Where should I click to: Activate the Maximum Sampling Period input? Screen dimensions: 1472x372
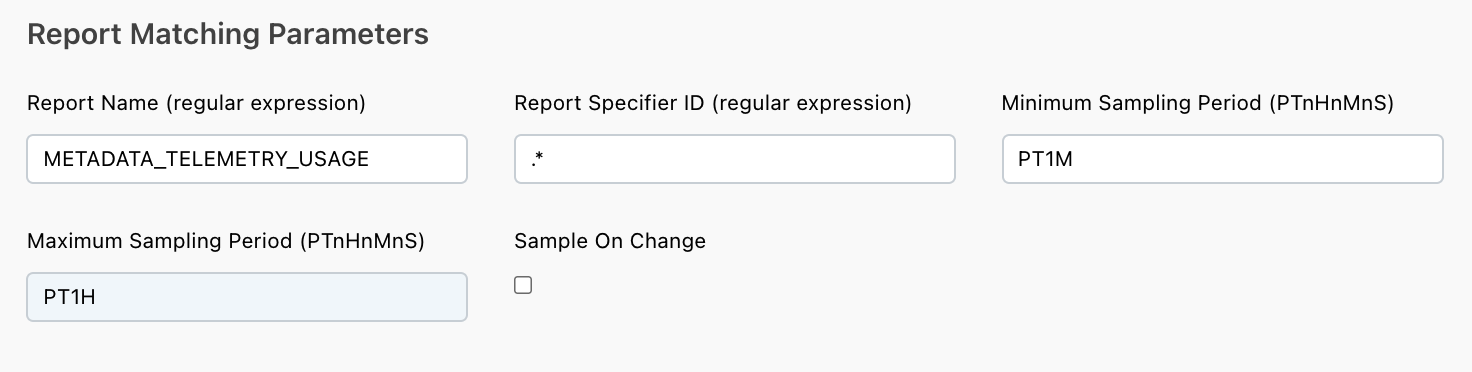247,297
